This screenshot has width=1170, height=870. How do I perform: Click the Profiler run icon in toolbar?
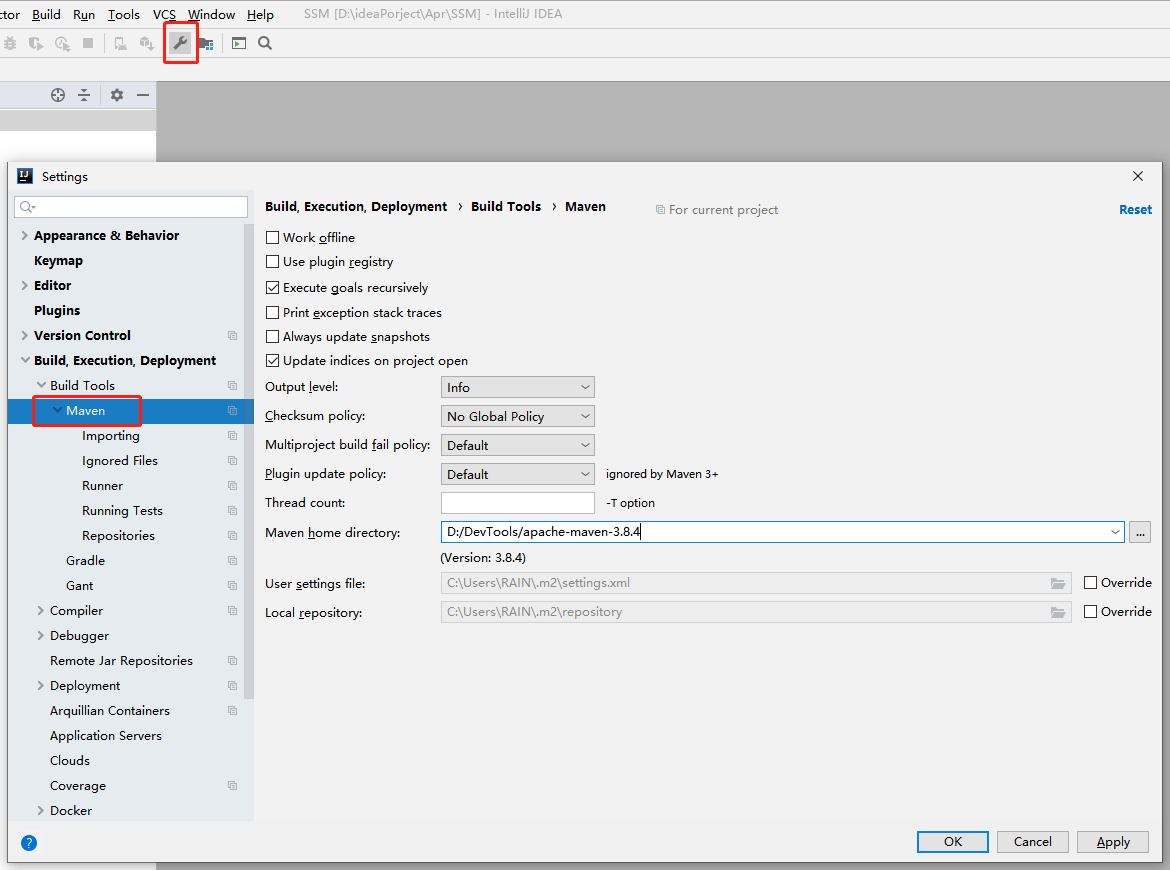click(x=63, y=43)
